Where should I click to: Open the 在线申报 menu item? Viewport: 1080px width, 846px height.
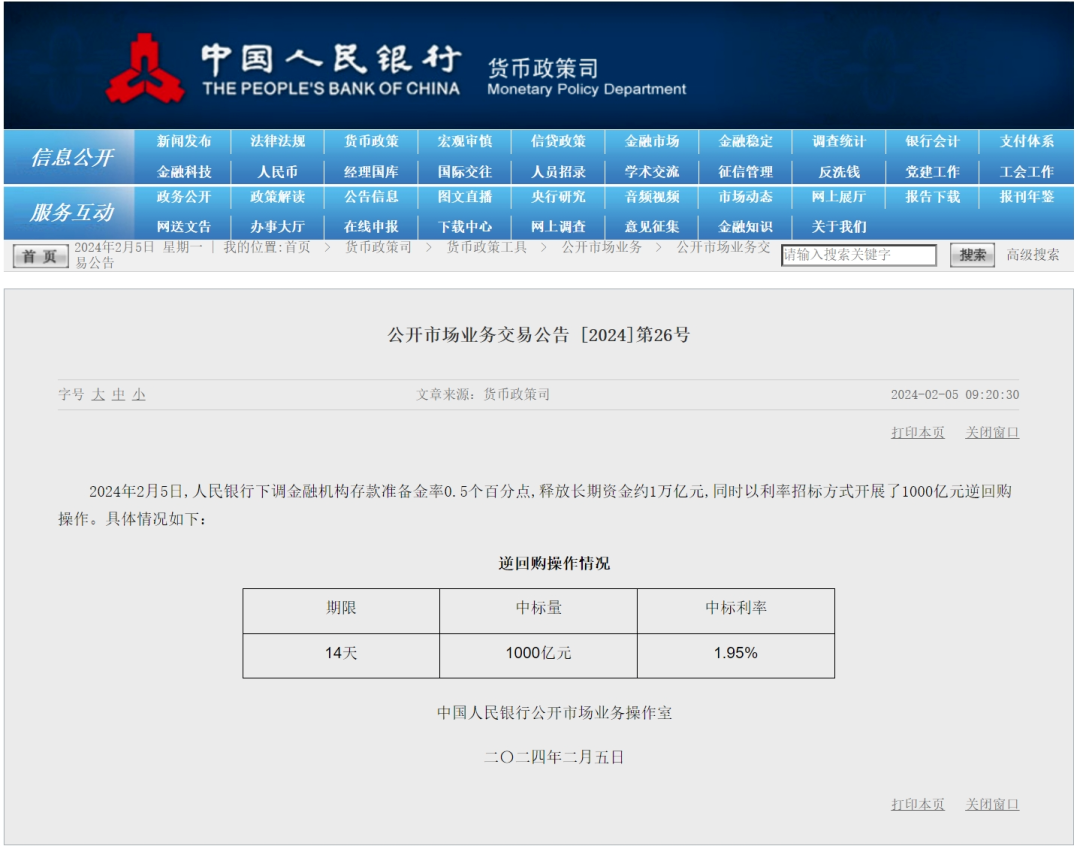[372, 227]
